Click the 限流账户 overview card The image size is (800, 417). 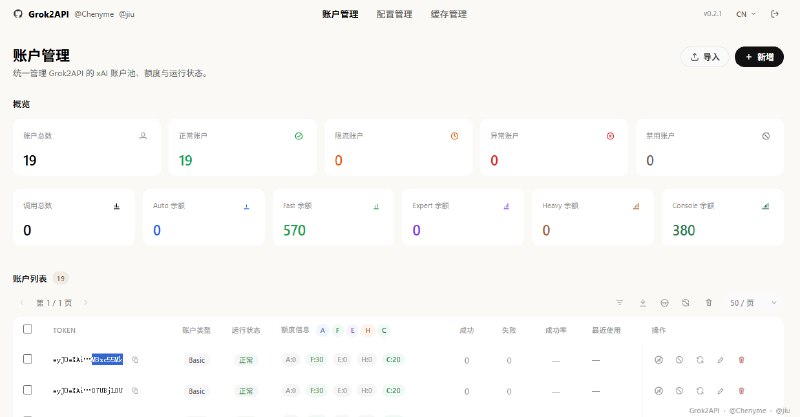pyautogui.click(x=398, y=148)
